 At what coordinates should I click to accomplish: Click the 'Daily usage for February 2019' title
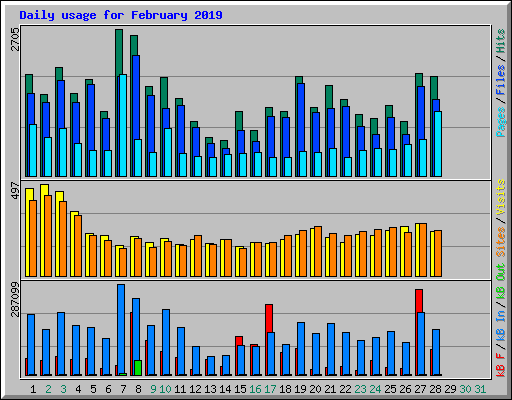coord(121,15)
